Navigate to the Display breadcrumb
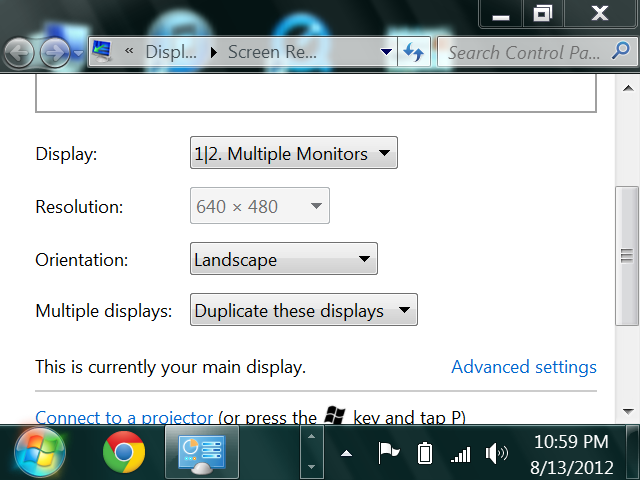The image size is (640, 480). tap(171, 52)
